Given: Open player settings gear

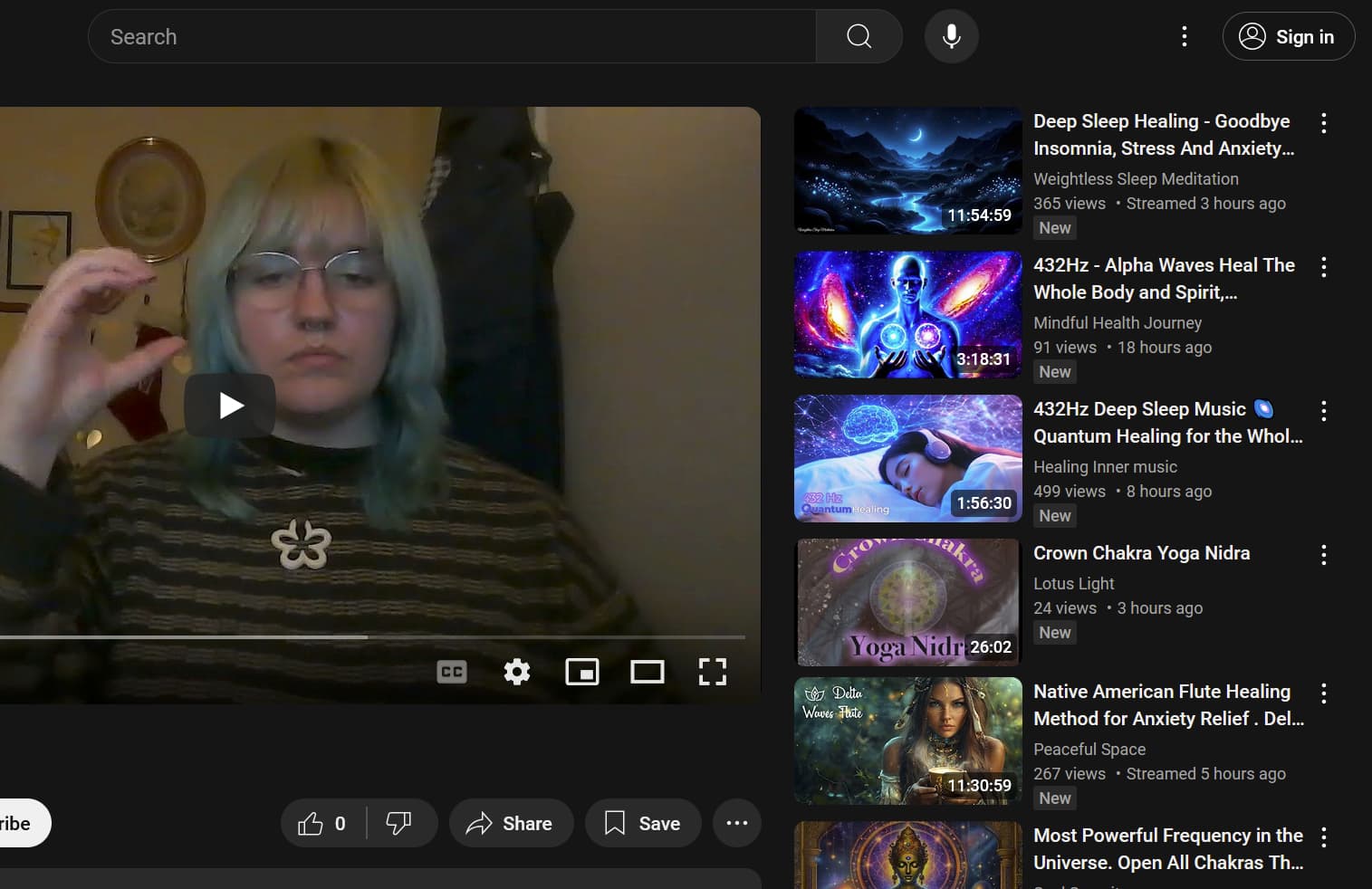Looking at the screenshot, I should pyautogui.click(x=517, y=672).
